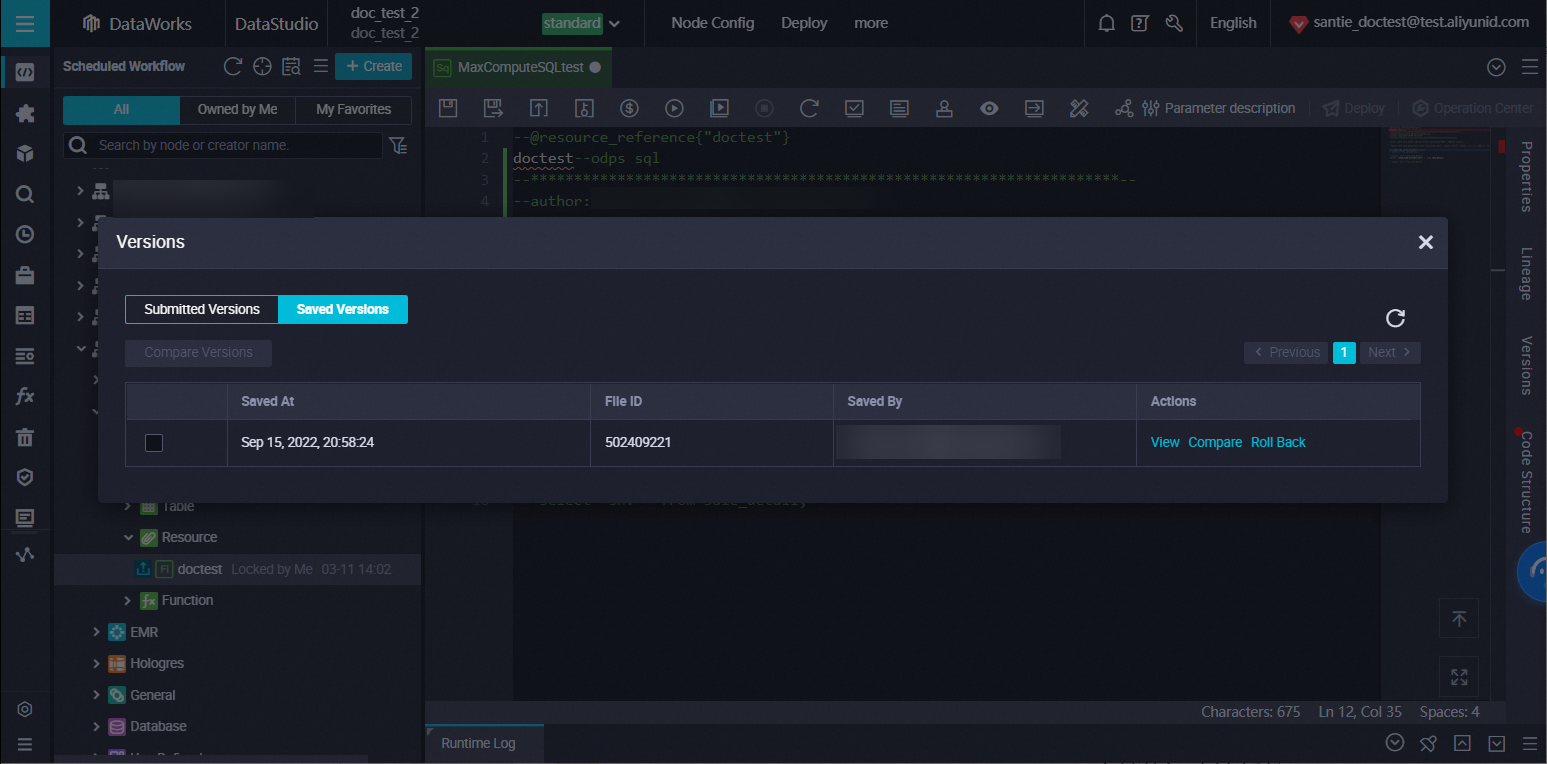Select the All filter tab
The width and height of the screenshot is (1547, 764).
pyautogui.click(x=121, y=109)
